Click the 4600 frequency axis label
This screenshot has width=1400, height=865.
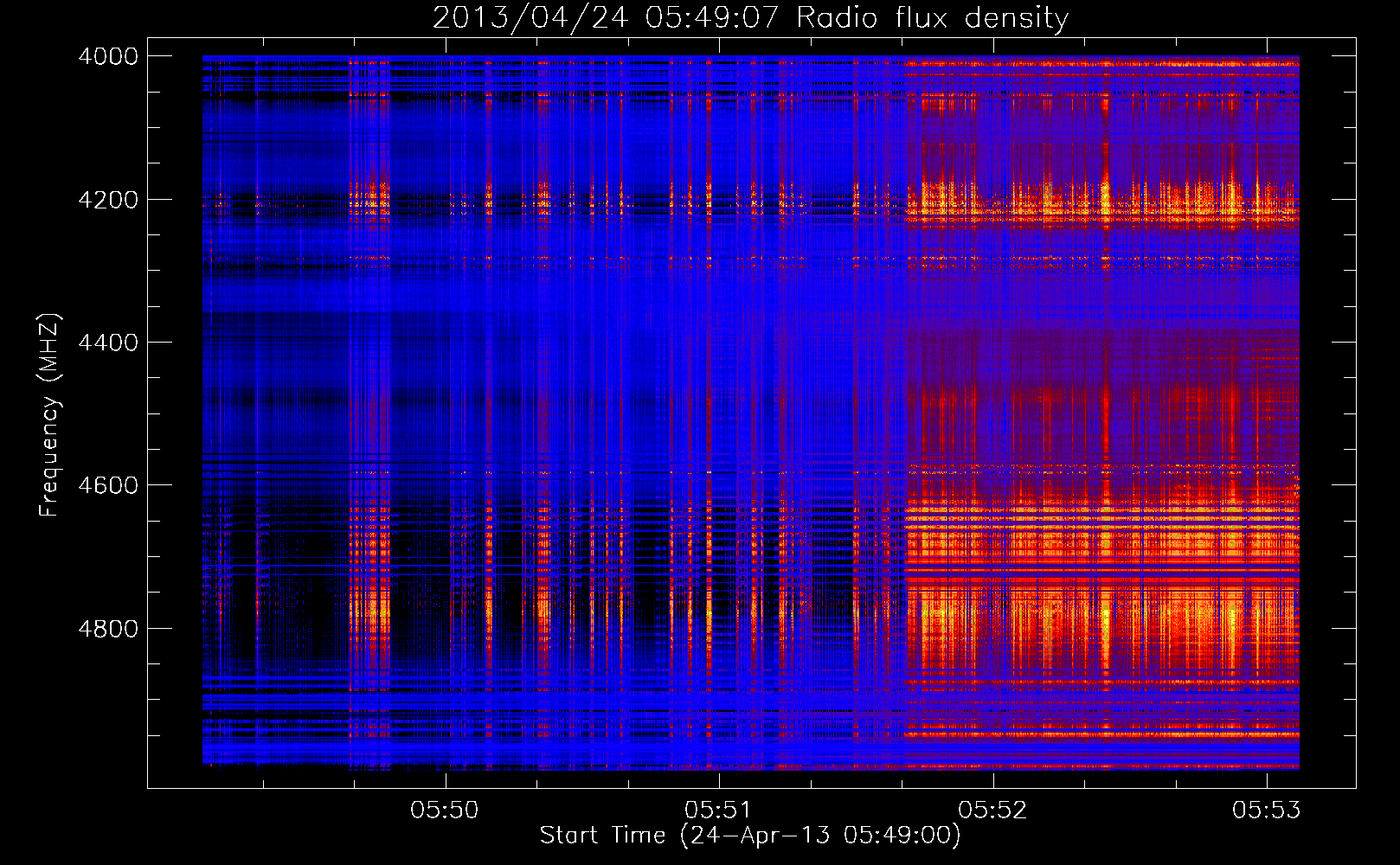tap(108, 485)
